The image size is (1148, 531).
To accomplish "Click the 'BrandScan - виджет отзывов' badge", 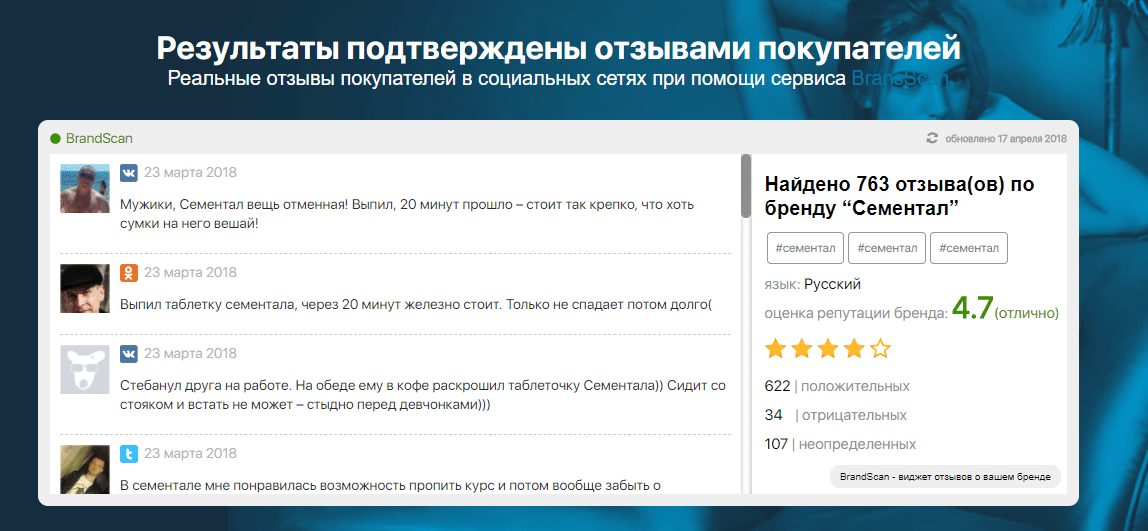I will click(x=945, y=476).
